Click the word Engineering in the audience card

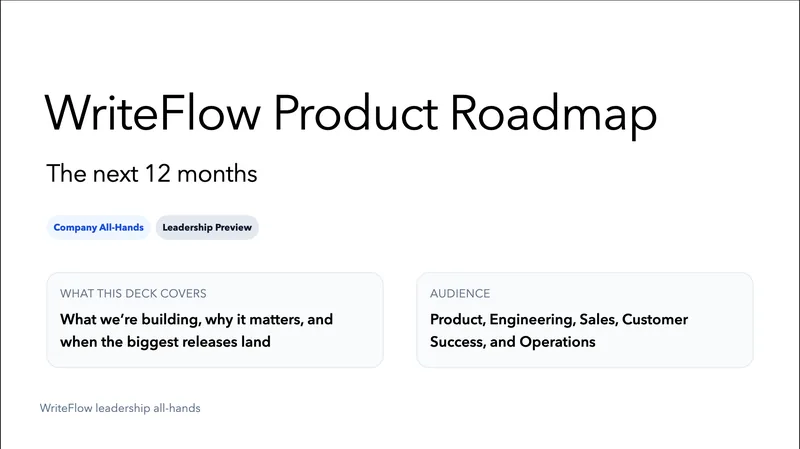click(534, 320)
